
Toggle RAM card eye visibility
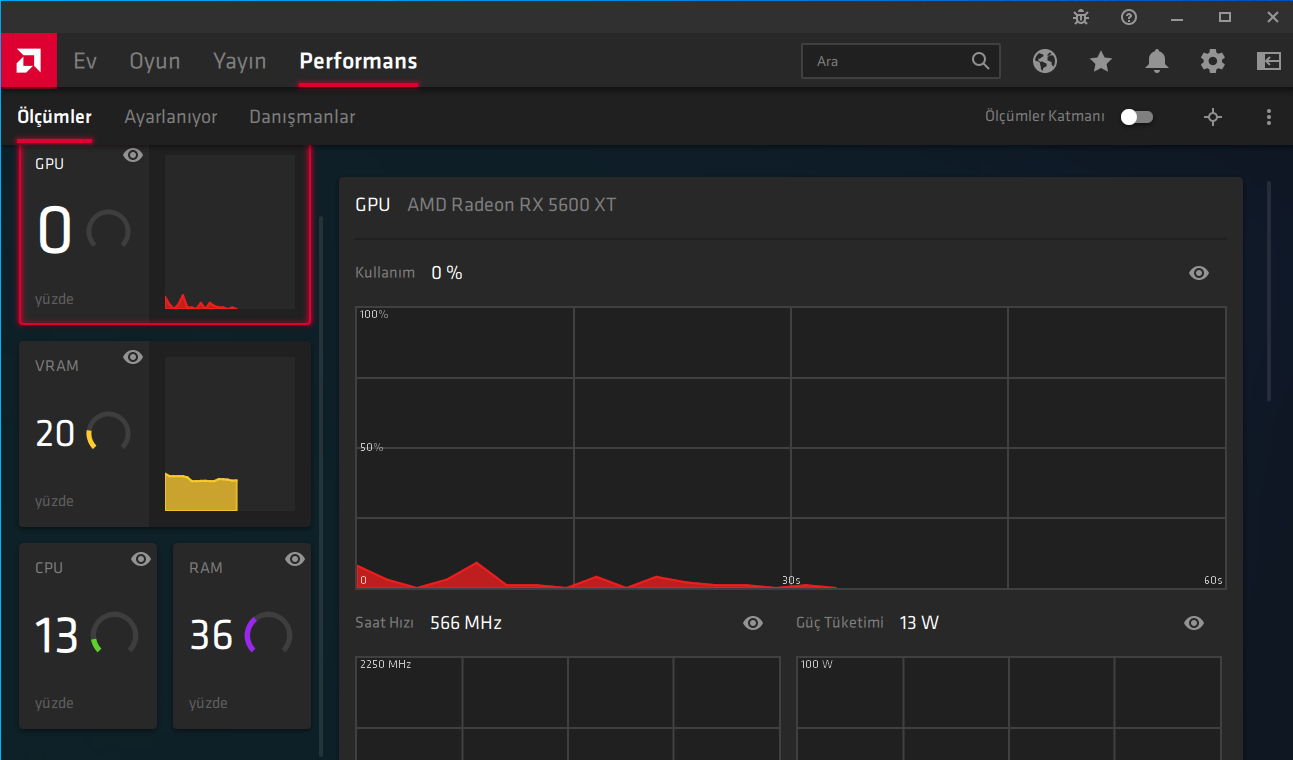point(295,559)
